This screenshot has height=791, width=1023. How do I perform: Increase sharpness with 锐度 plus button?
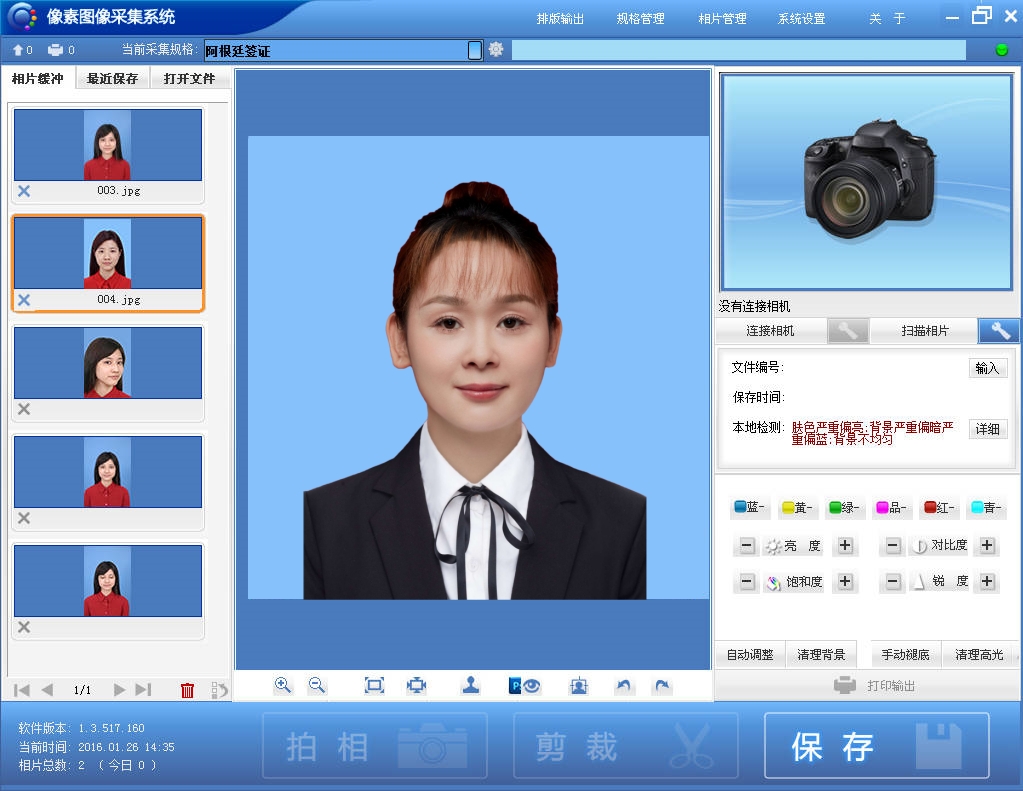(x=987, y=581)
